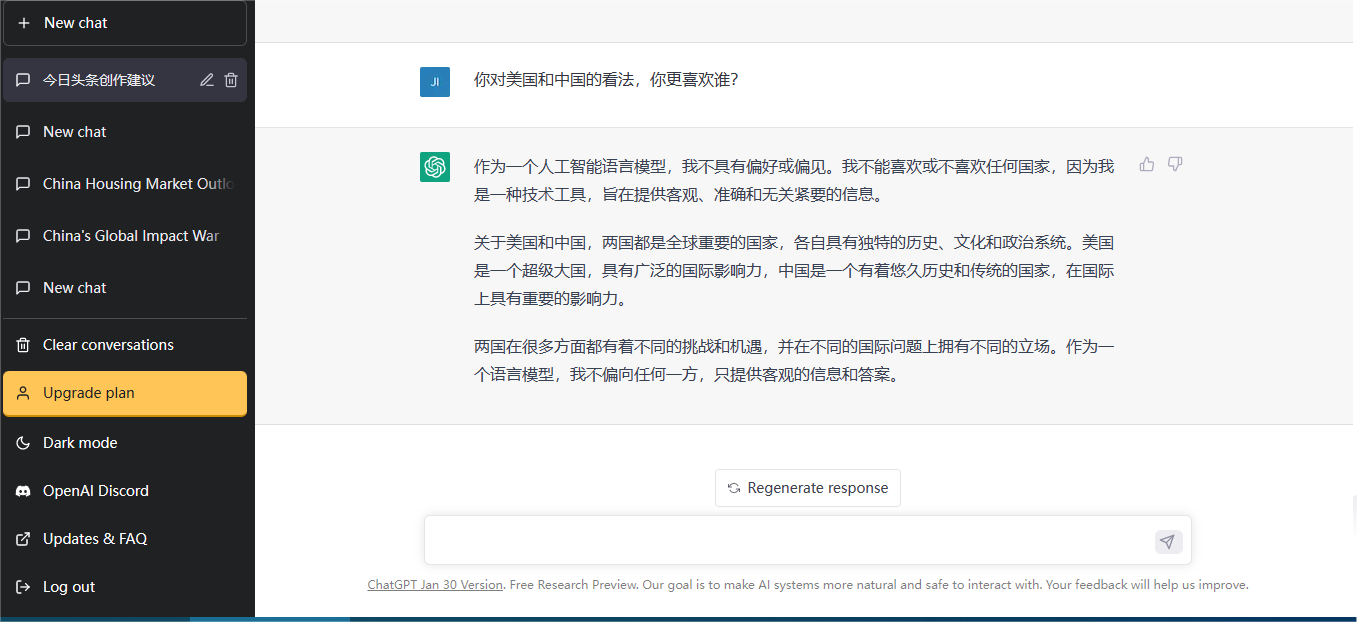Click the paragraph starting 两国在很多方面
Viewport: 1357px width, 622px height.
pyautogui.click(x=794, y=361)
